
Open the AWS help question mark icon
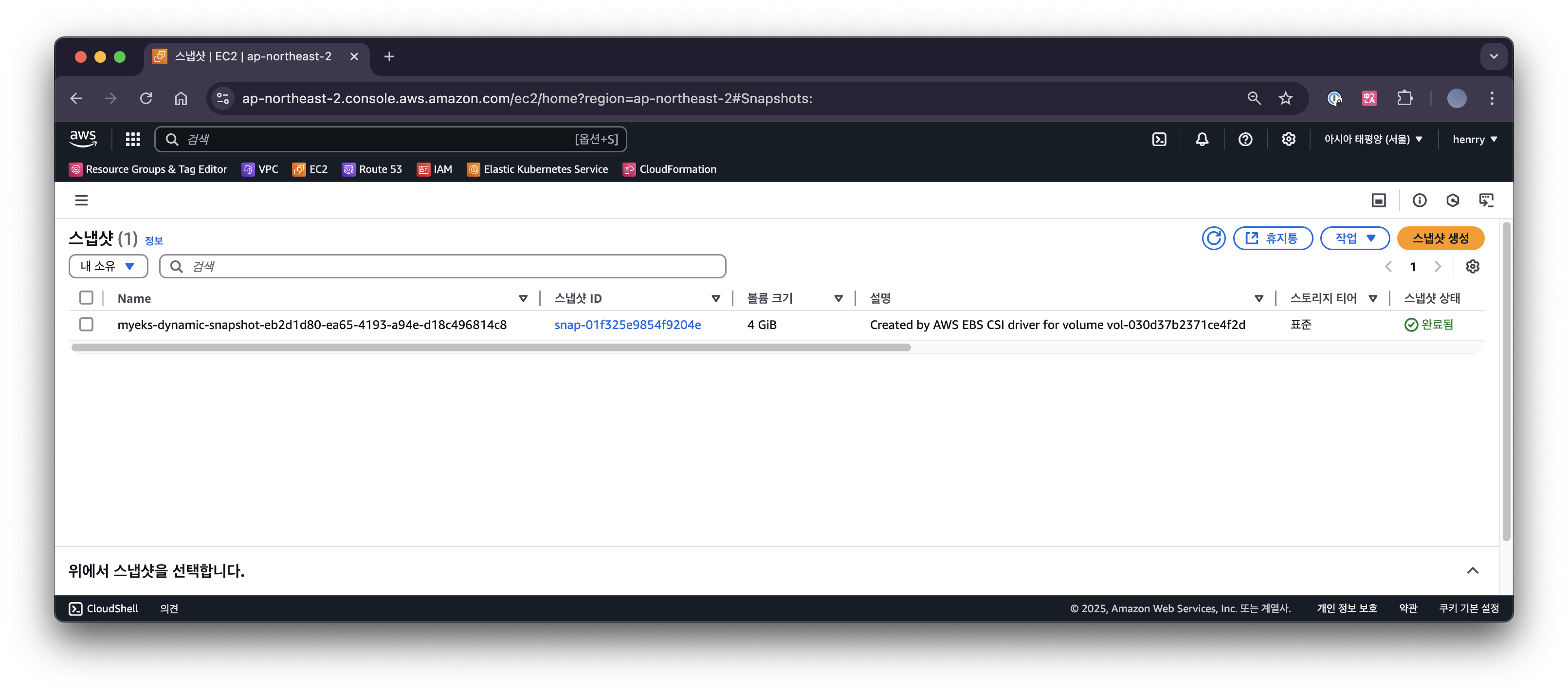point(1245,139)
